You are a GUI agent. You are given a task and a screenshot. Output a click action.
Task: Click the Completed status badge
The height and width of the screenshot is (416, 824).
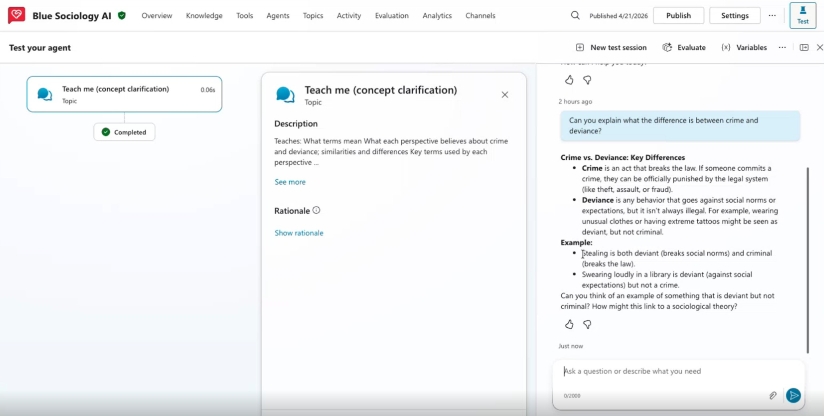point(124,132)
